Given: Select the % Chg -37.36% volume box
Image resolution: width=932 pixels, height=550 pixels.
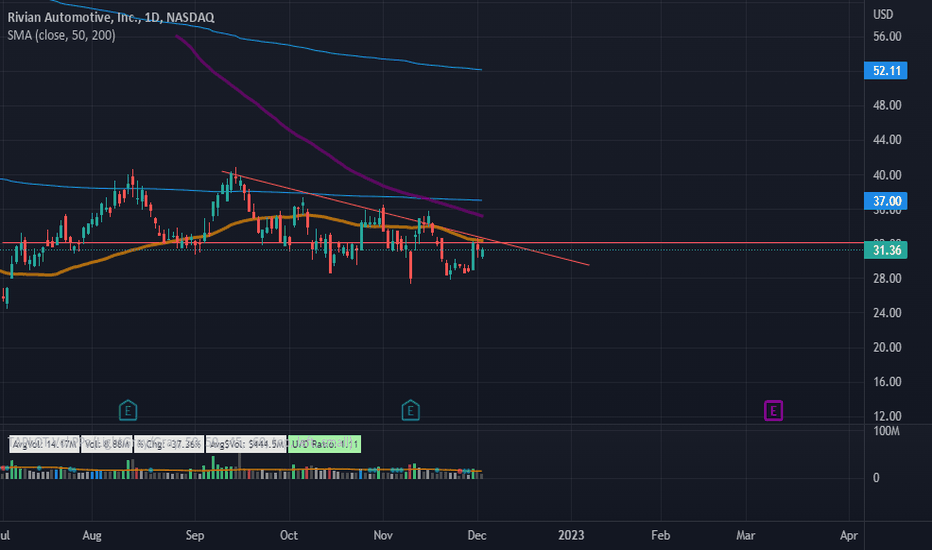Looking at the screenshot, I should pyautogui.click(x=169, y=444).
